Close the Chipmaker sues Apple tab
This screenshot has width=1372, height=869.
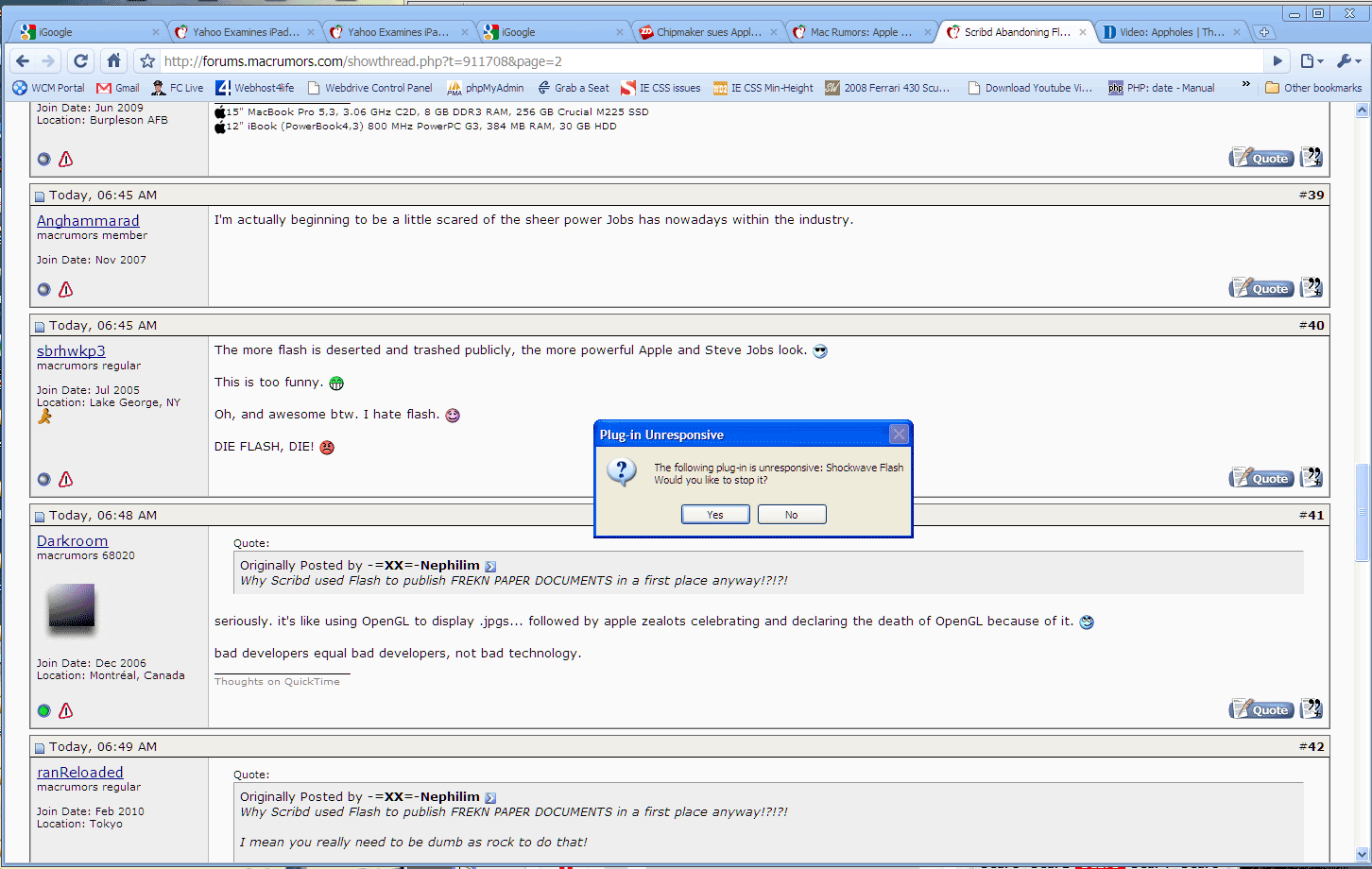coord(774,32)
